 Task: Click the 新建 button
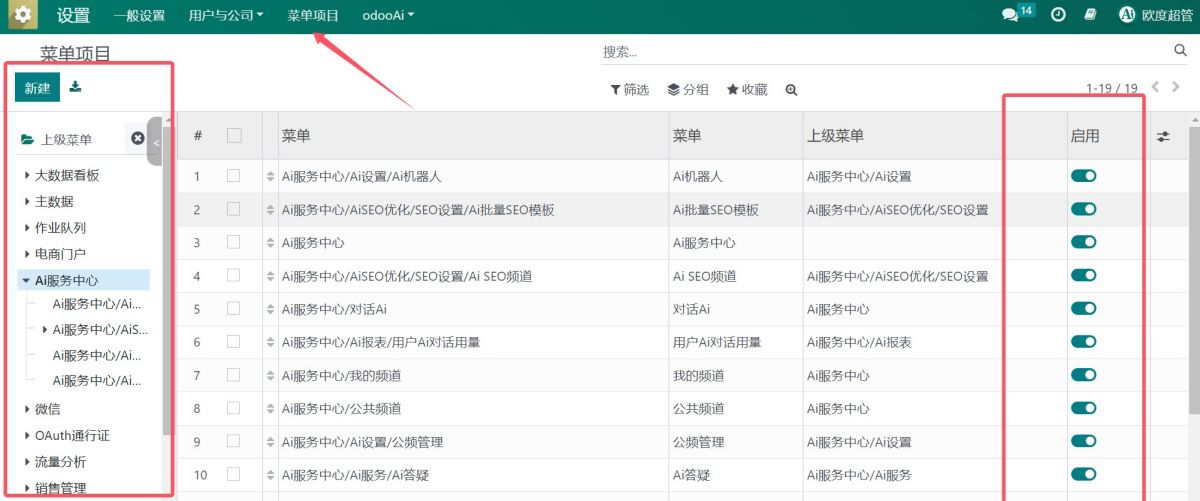[x=37, y=88]
